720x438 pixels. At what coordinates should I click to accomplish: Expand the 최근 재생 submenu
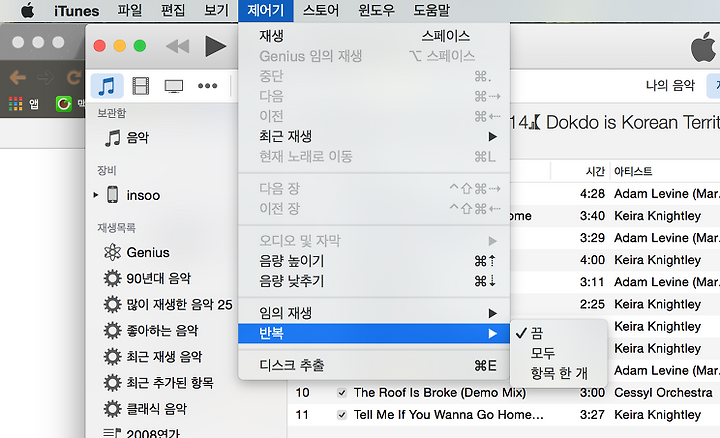tap(374, 136)
